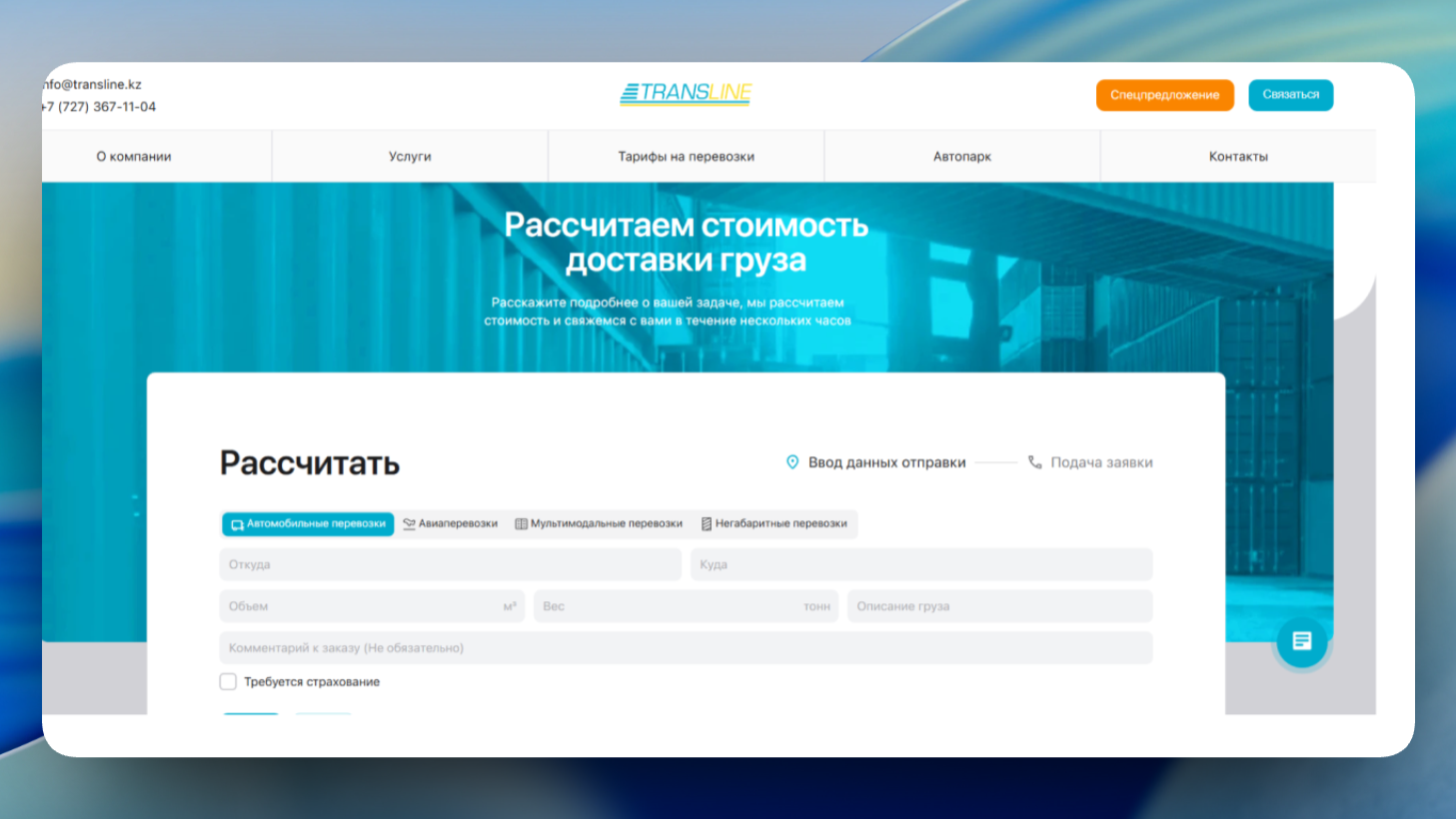Call the +7 (727) 367-11-04 phone link
The width and height of the screenshot is (1456, 819).
(99, 107)
